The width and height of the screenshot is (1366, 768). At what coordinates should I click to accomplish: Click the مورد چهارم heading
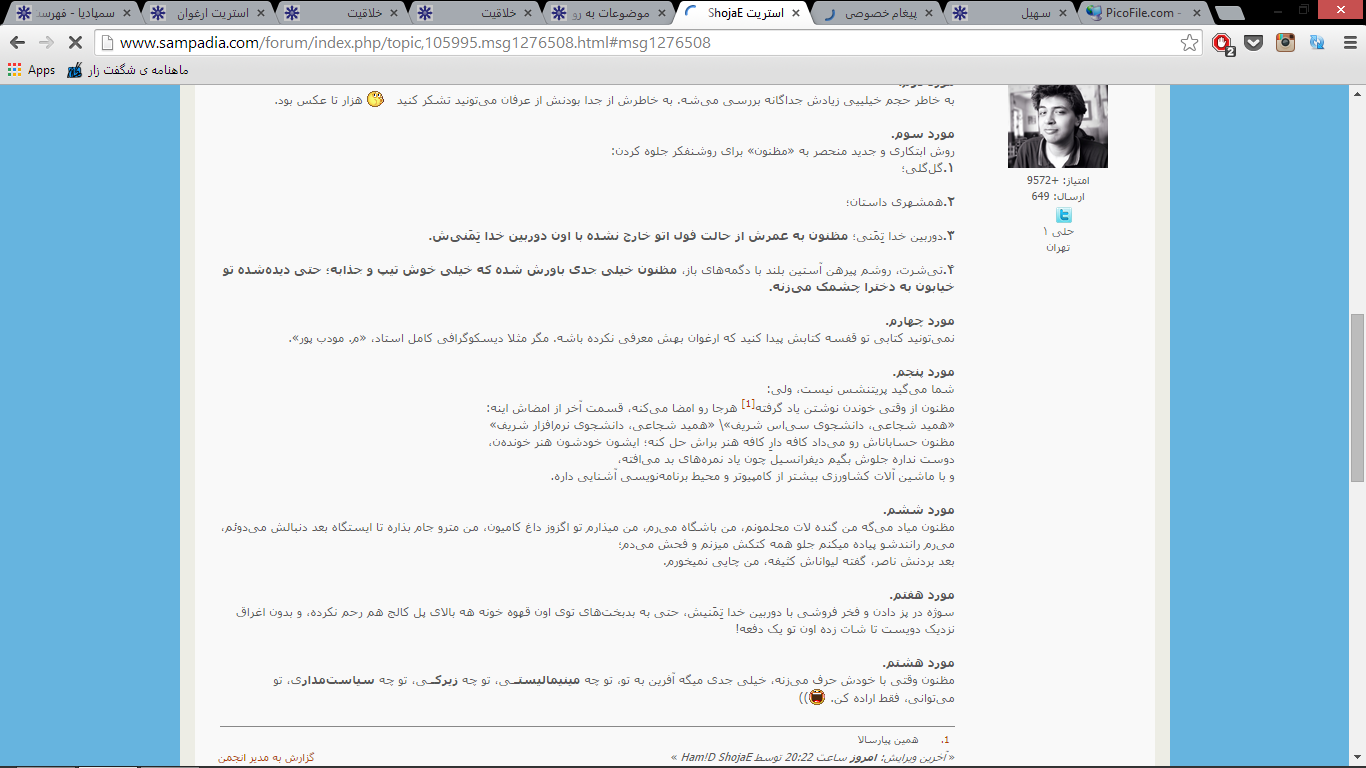click(920, 321)
